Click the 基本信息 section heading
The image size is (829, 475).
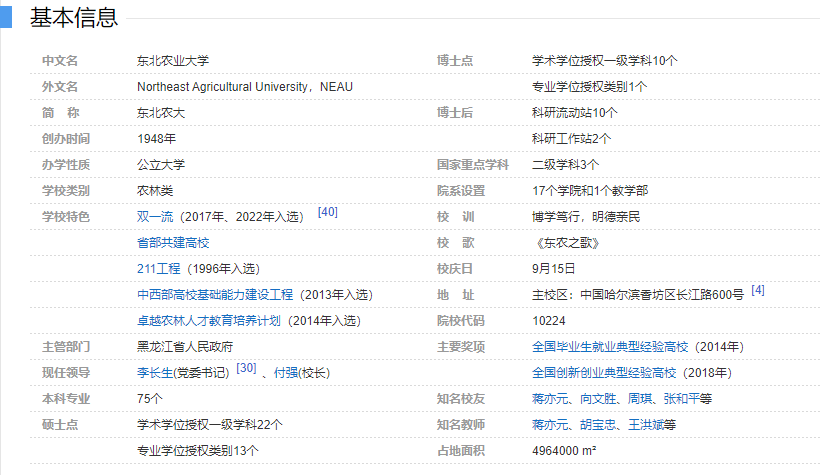[x=73, y=17]
